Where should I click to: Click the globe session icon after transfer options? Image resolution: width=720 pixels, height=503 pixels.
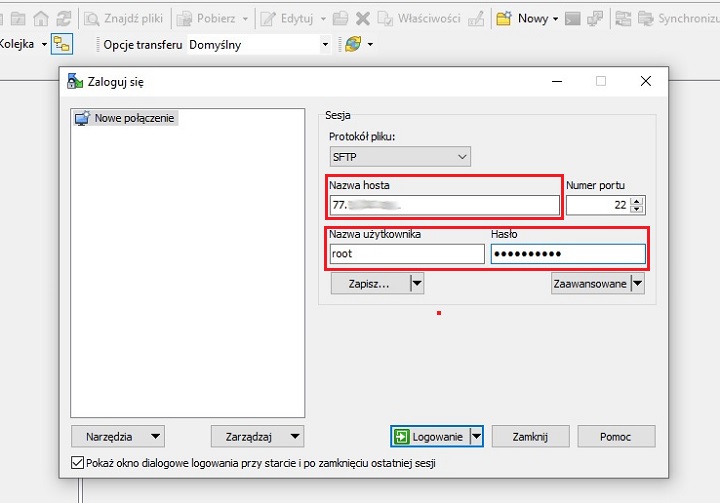pos(352,44)
